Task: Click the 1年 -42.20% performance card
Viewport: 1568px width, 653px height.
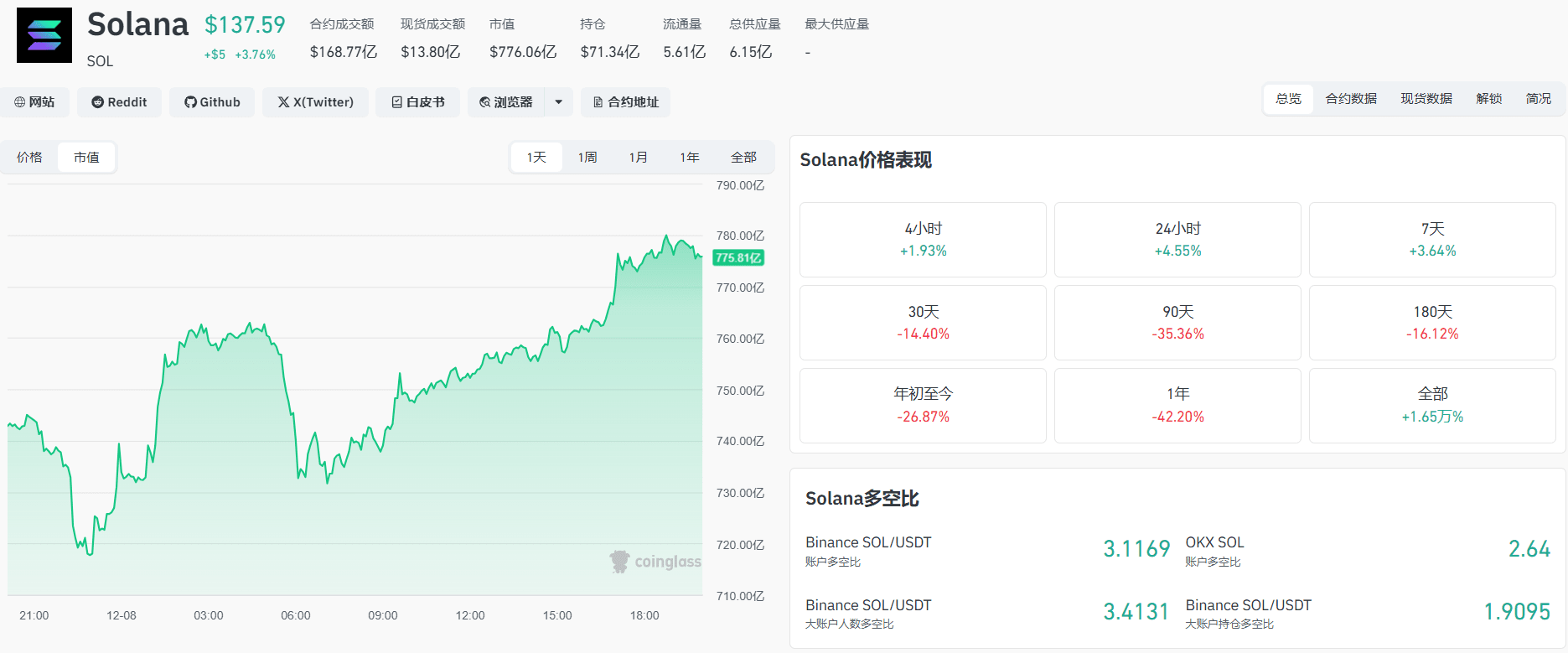Action: tap(1177, 406)
